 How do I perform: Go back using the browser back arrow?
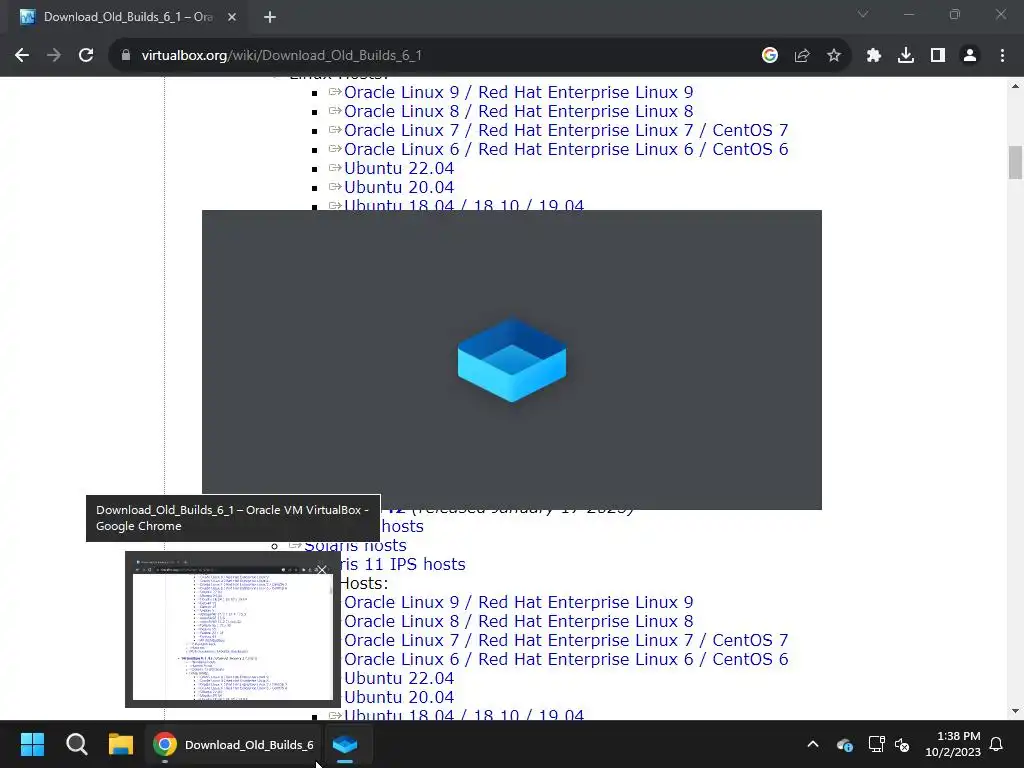[x=22, y=56]
